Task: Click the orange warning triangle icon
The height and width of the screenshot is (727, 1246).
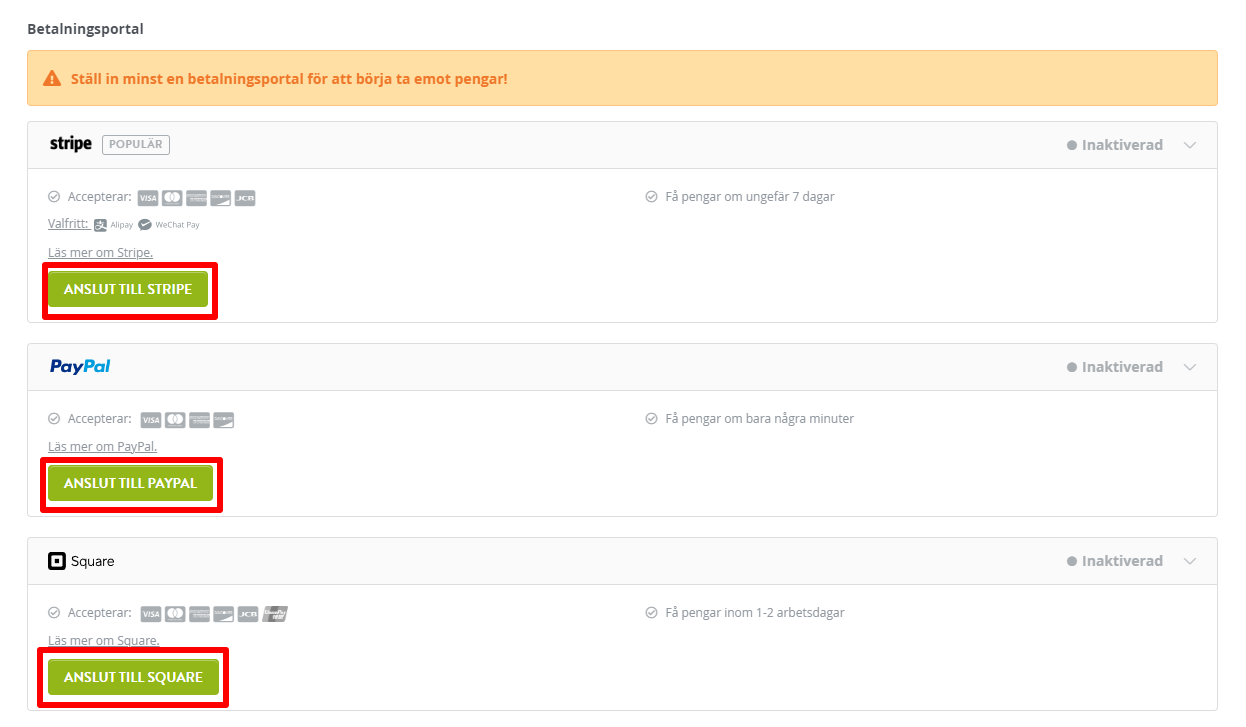Action: click(52, 78)
